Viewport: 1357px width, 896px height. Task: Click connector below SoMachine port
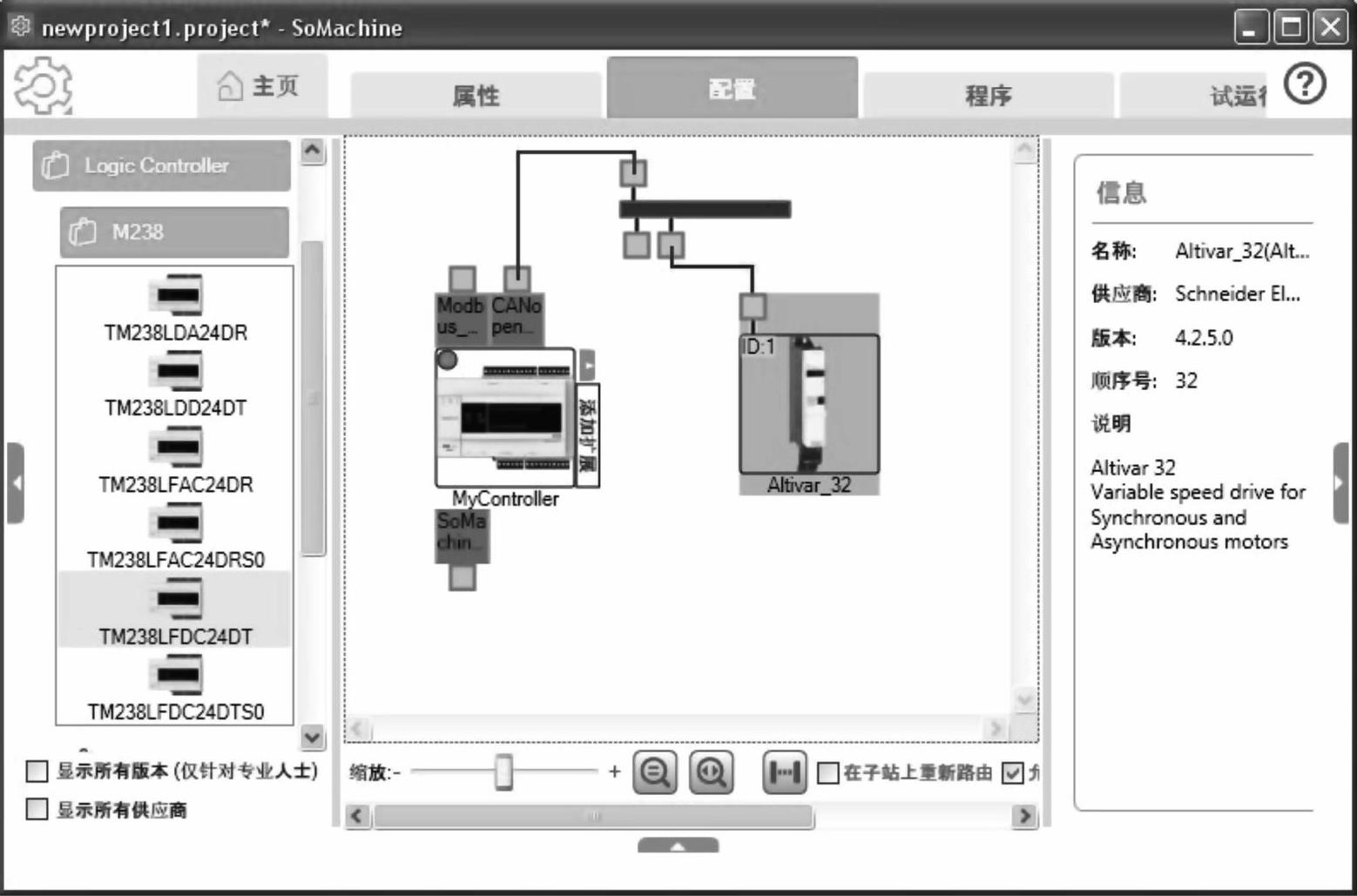(462, 576)
